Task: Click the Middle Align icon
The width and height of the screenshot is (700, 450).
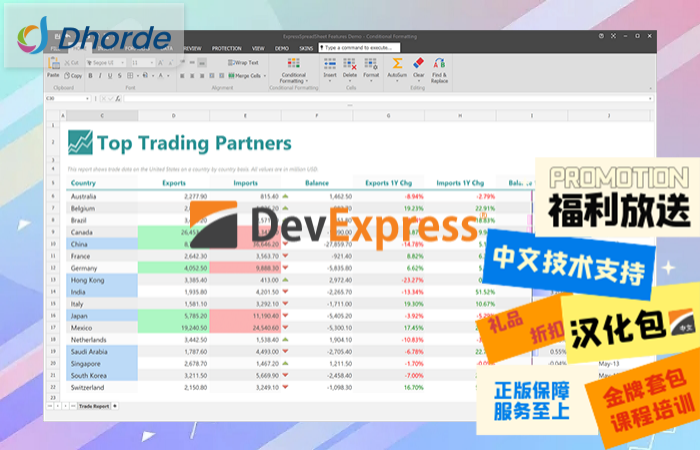Action: tap(192, 62)
